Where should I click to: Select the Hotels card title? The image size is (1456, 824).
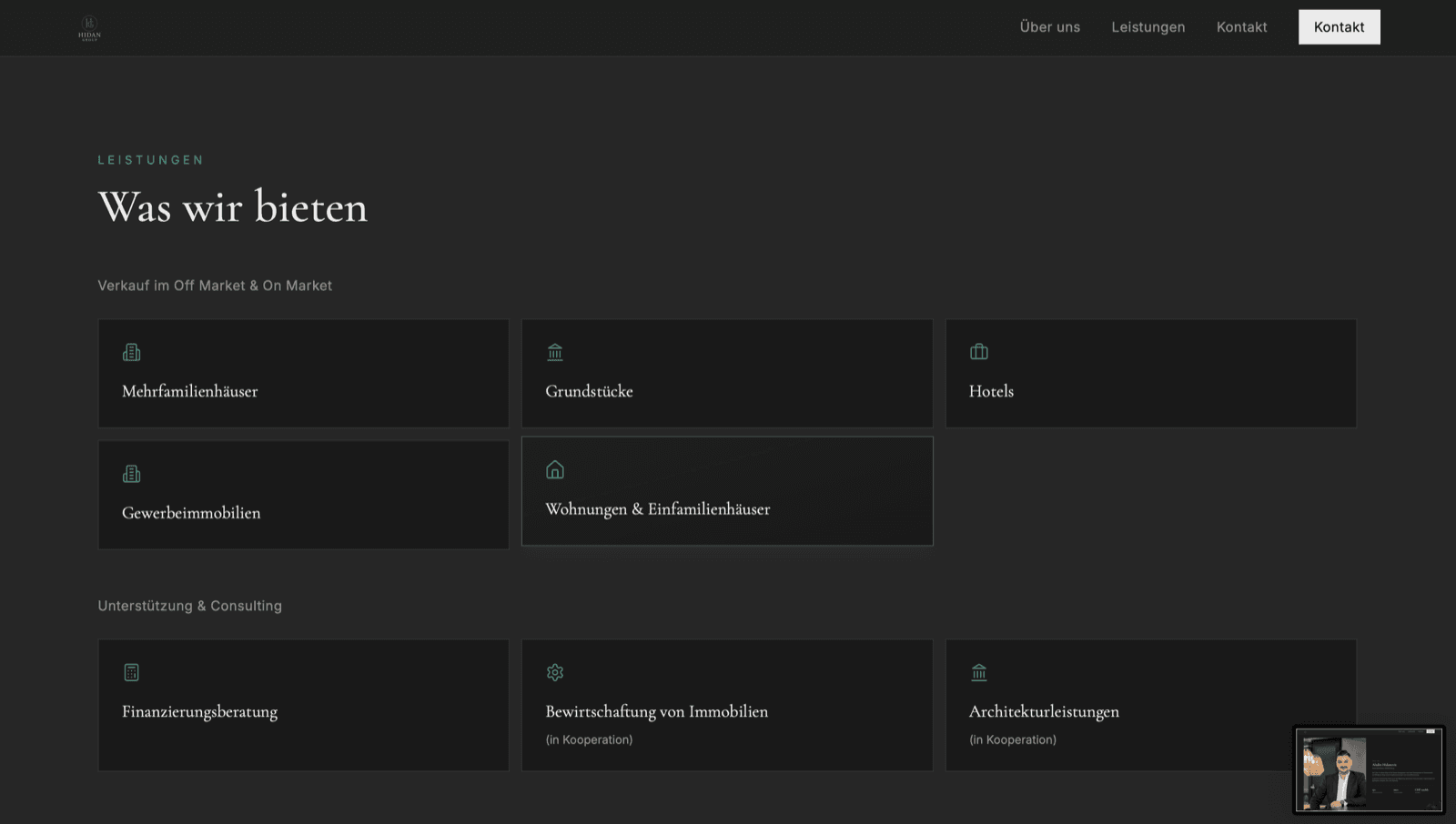pos(991,391)
